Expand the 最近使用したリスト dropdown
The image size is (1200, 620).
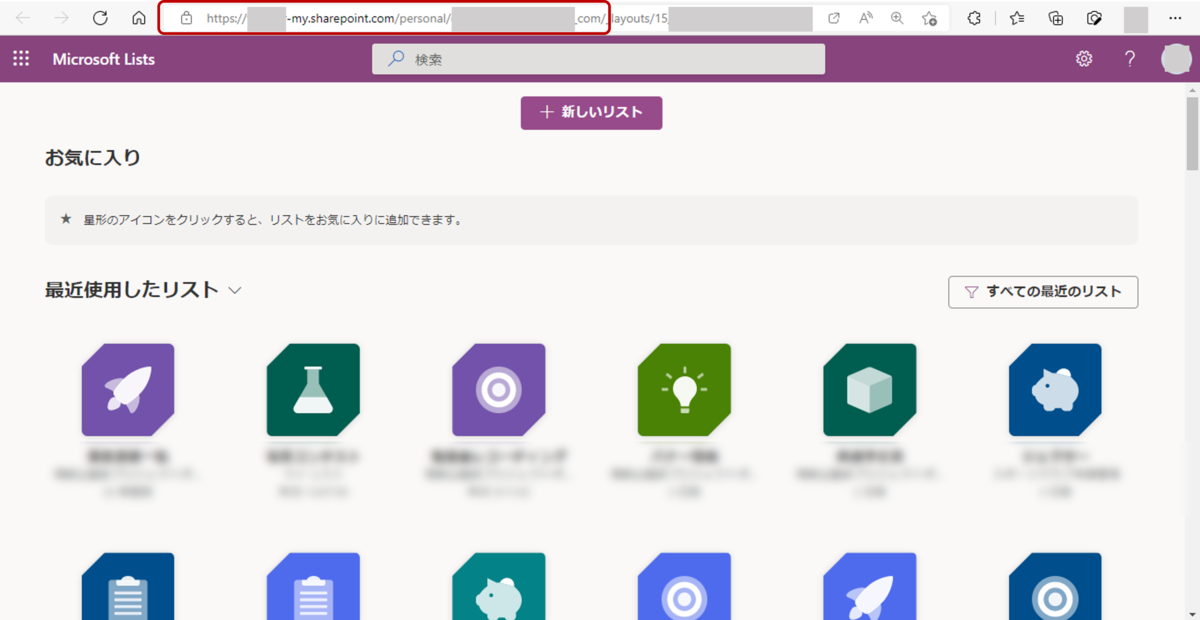click(x=235, y=291)
